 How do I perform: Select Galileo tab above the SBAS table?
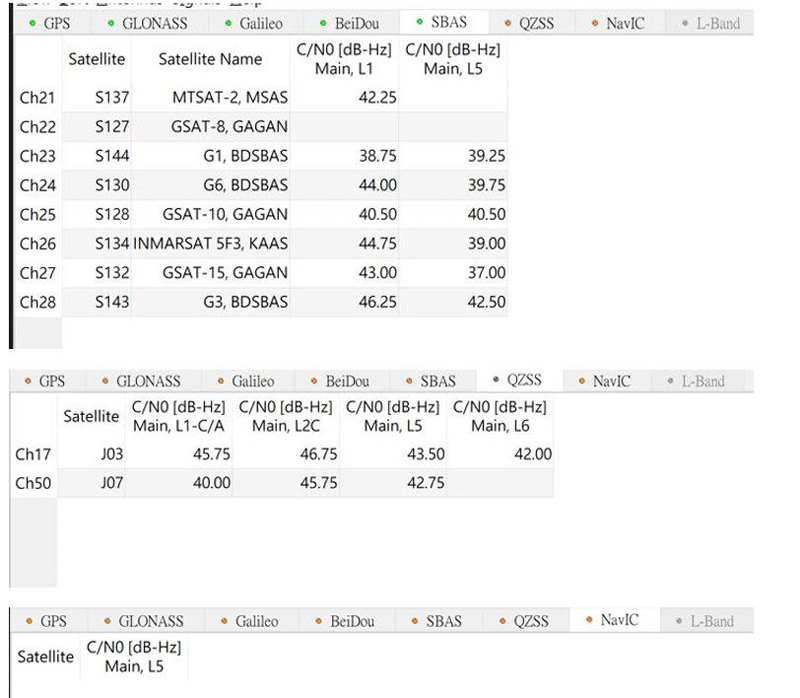point(255,23)
